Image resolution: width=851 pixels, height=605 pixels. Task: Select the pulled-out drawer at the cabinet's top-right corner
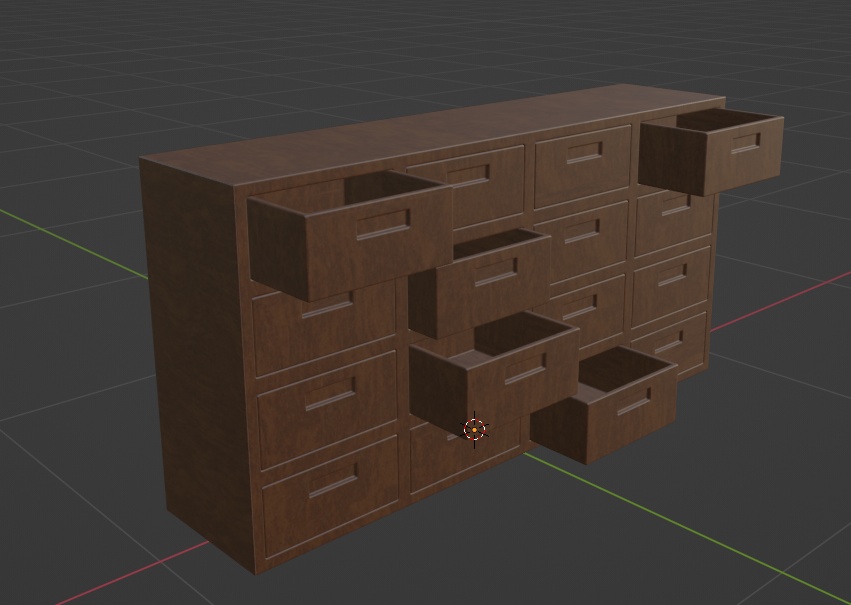click(711, 150)
